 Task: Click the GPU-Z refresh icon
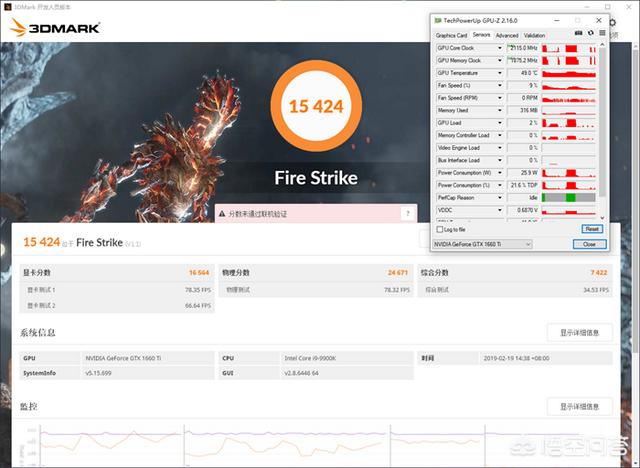coord(591,33)
